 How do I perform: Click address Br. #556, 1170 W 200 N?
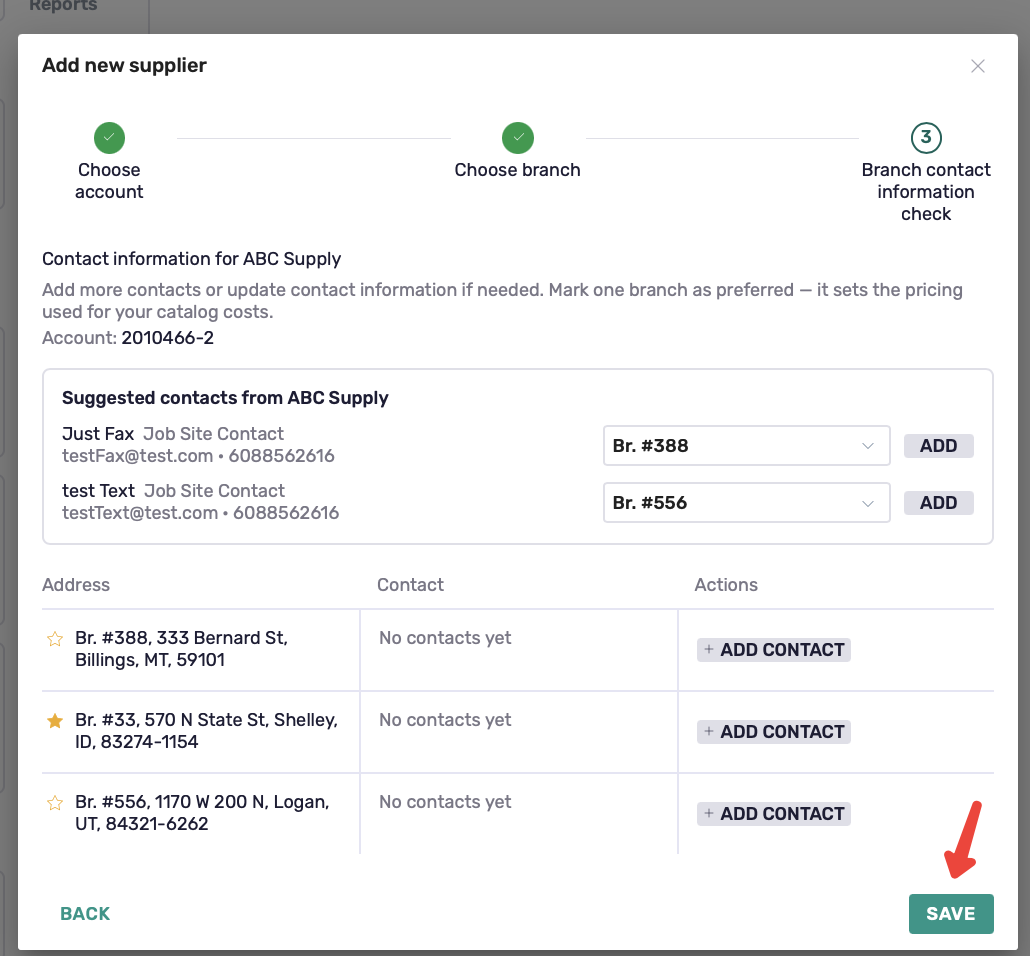pyautogui.click(x=202, y=813)
